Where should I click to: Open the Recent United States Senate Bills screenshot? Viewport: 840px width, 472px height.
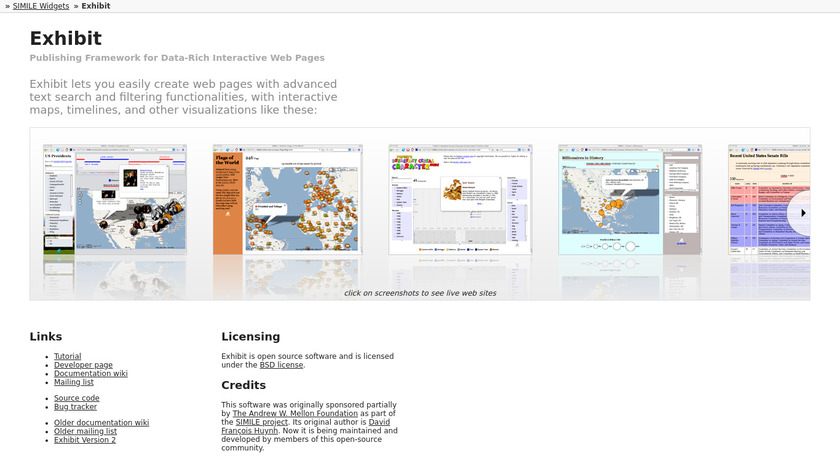point(769,199)
